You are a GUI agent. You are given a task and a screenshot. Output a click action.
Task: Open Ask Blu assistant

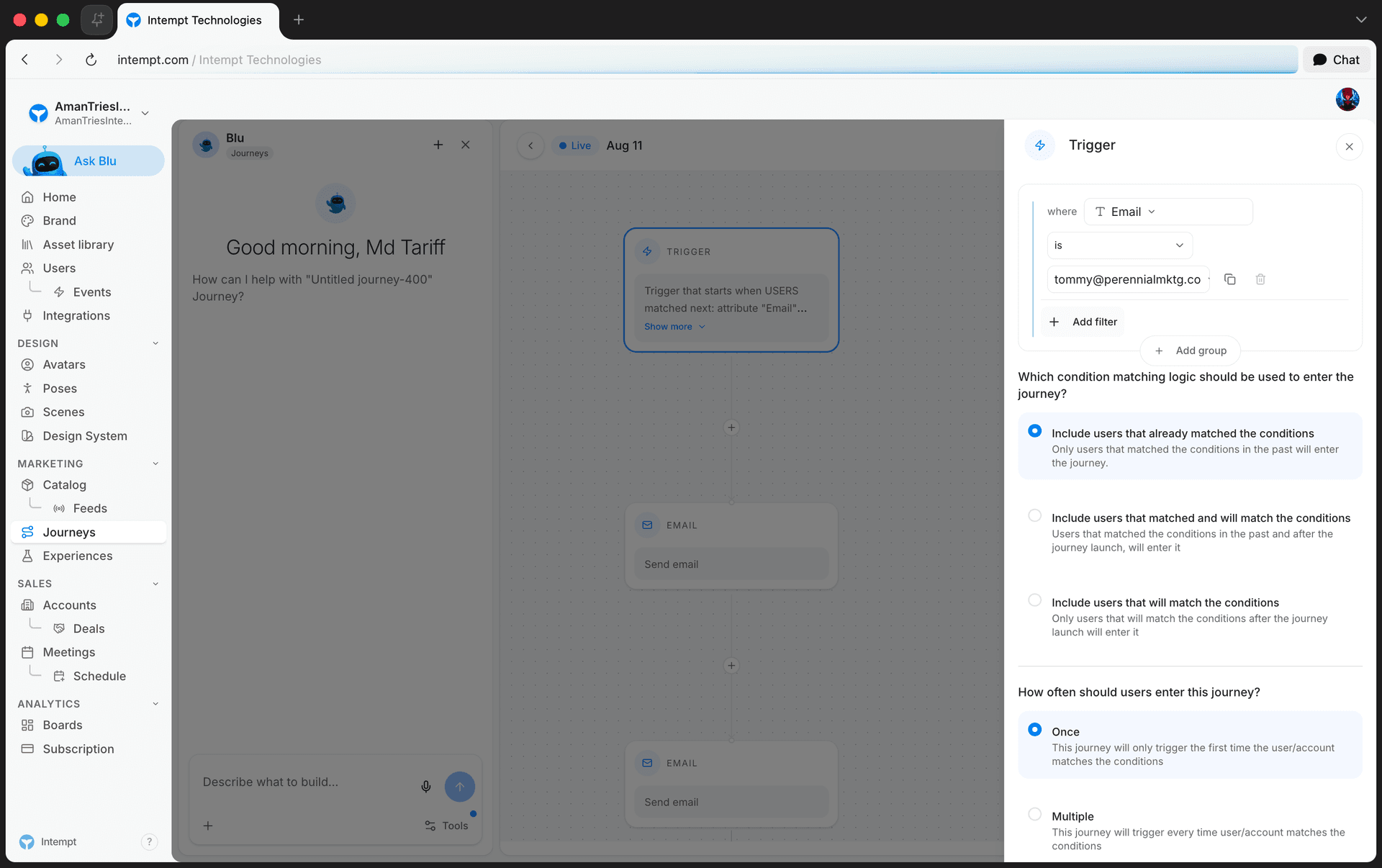pos(89,161)
